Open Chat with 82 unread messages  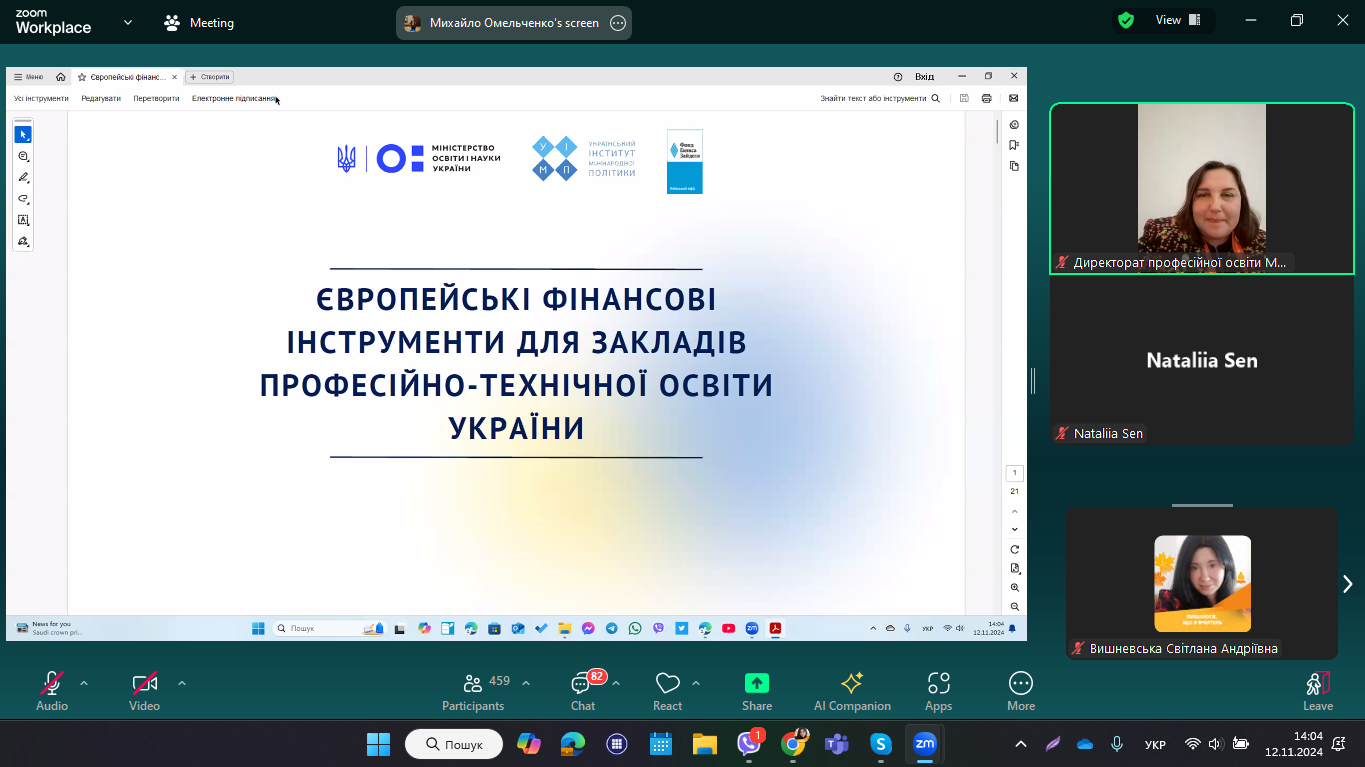[x=582, y=690]
